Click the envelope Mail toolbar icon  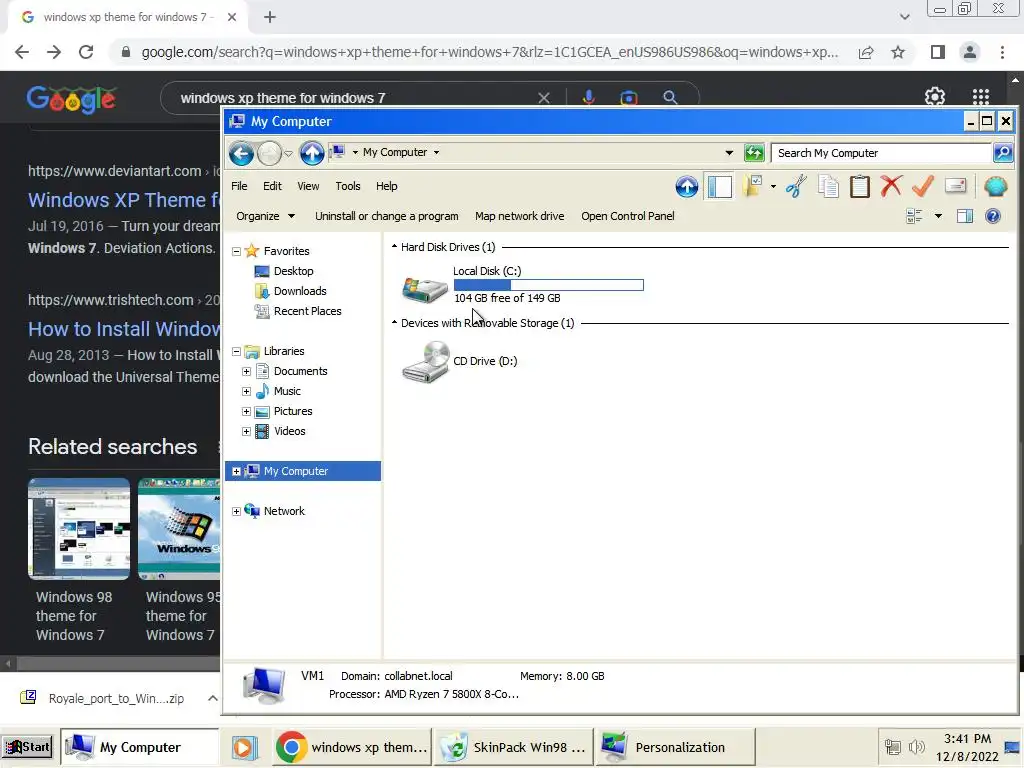[955, 186]
